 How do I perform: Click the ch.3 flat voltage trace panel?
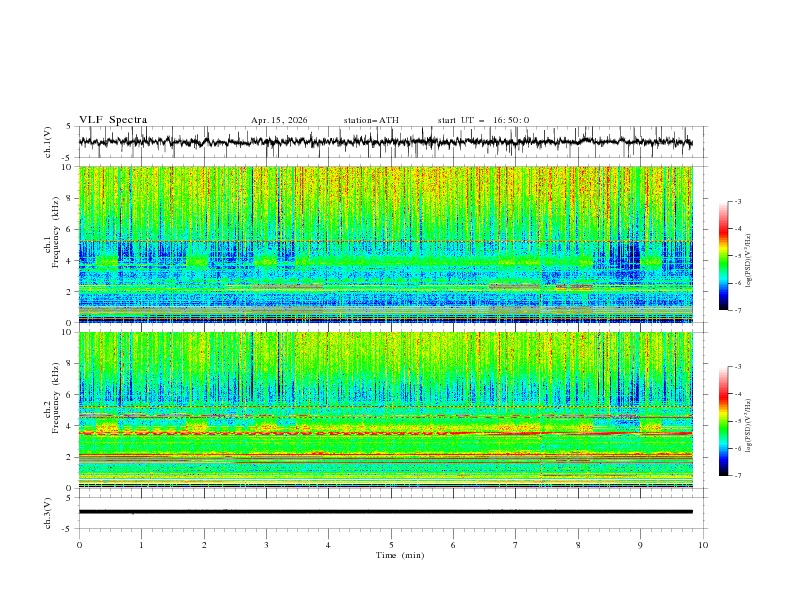393,513
